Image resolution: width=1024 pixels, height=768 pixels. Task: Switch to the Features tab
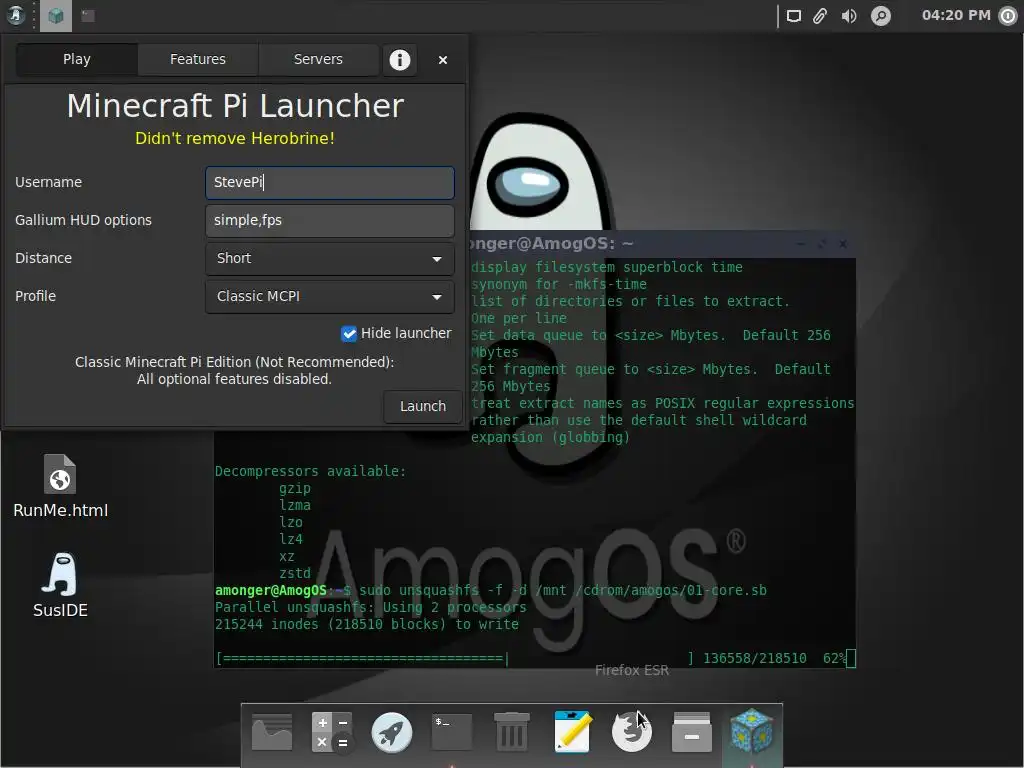pyautogui.click(x=197, y=59)
